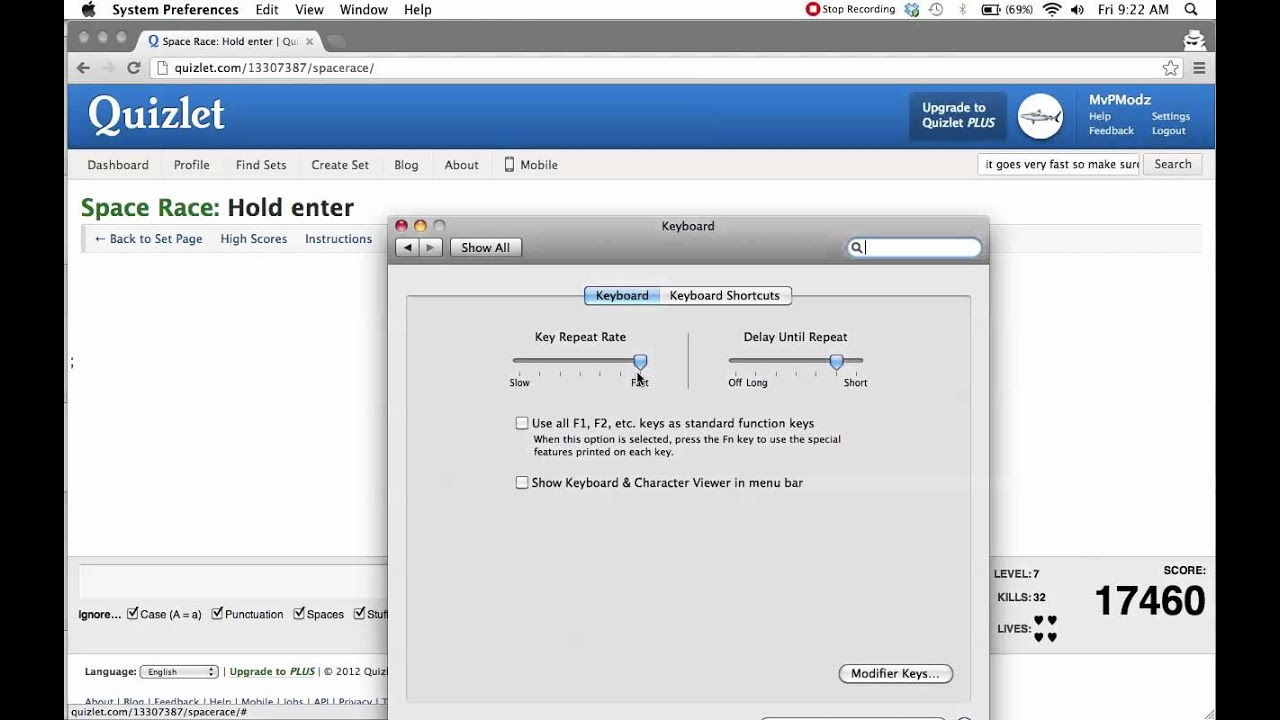Click the Quizlet logo

[x=156, y=115]
